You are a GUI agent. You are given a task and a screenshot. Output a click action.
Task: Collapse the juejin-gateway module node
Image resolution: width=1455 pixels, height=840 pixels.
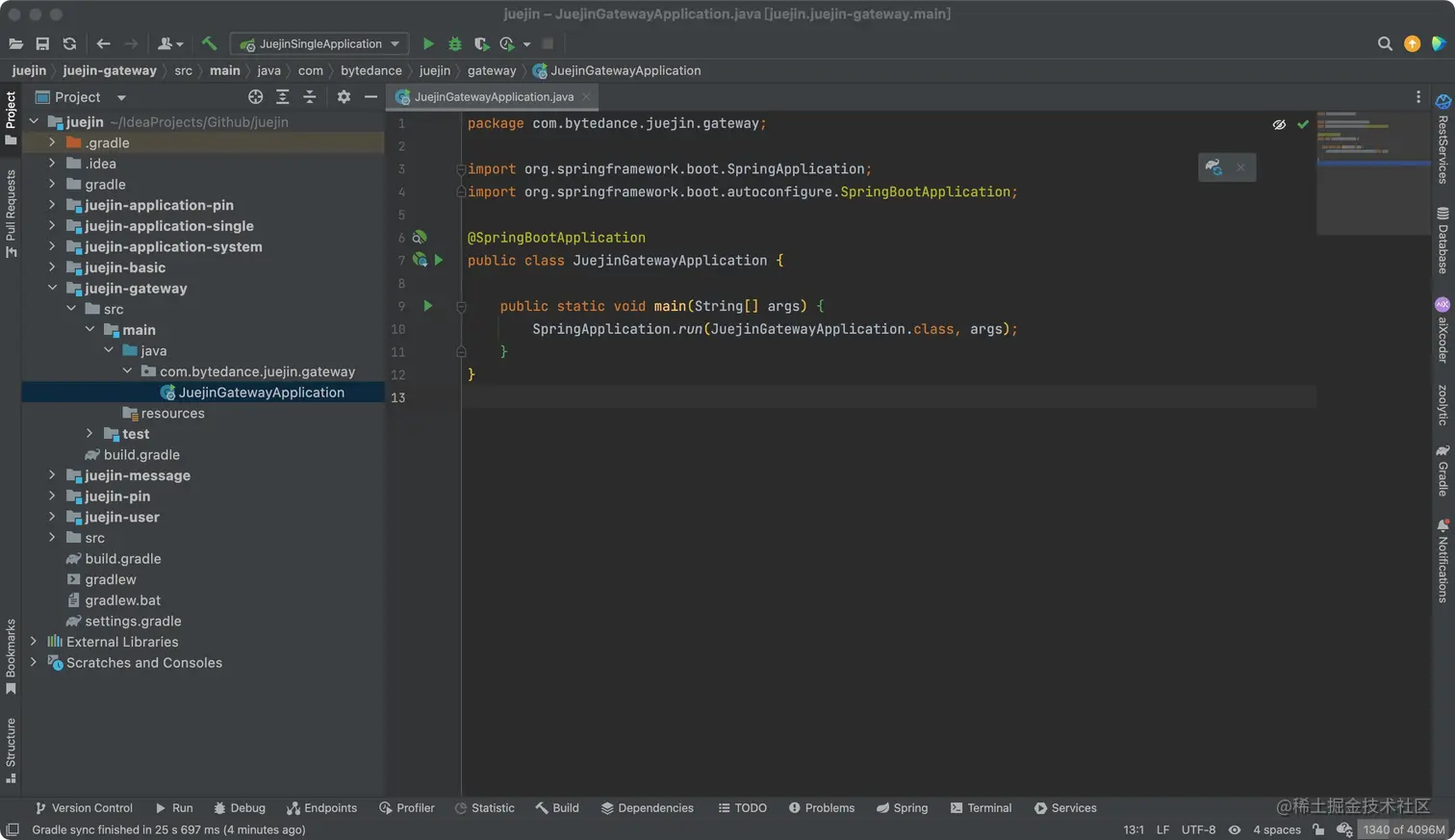[53, 289]
